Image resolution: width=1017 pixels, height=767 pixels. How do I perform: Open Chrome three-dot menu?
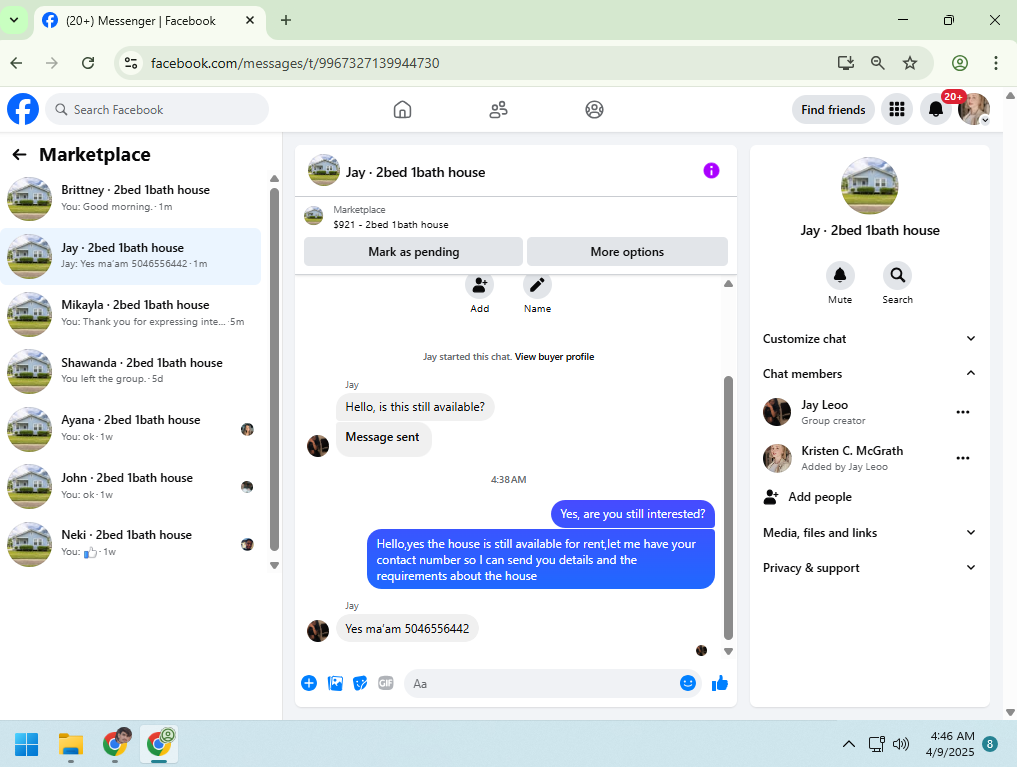click(996, 63)
